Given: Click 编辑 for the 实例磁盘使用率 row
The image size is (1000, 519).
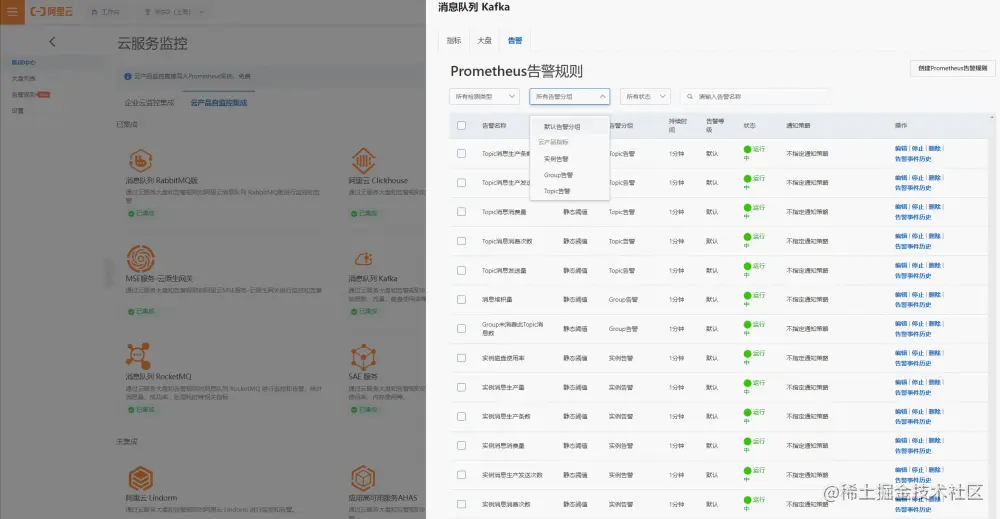Looking at the screenshot, I should point(900,353).
